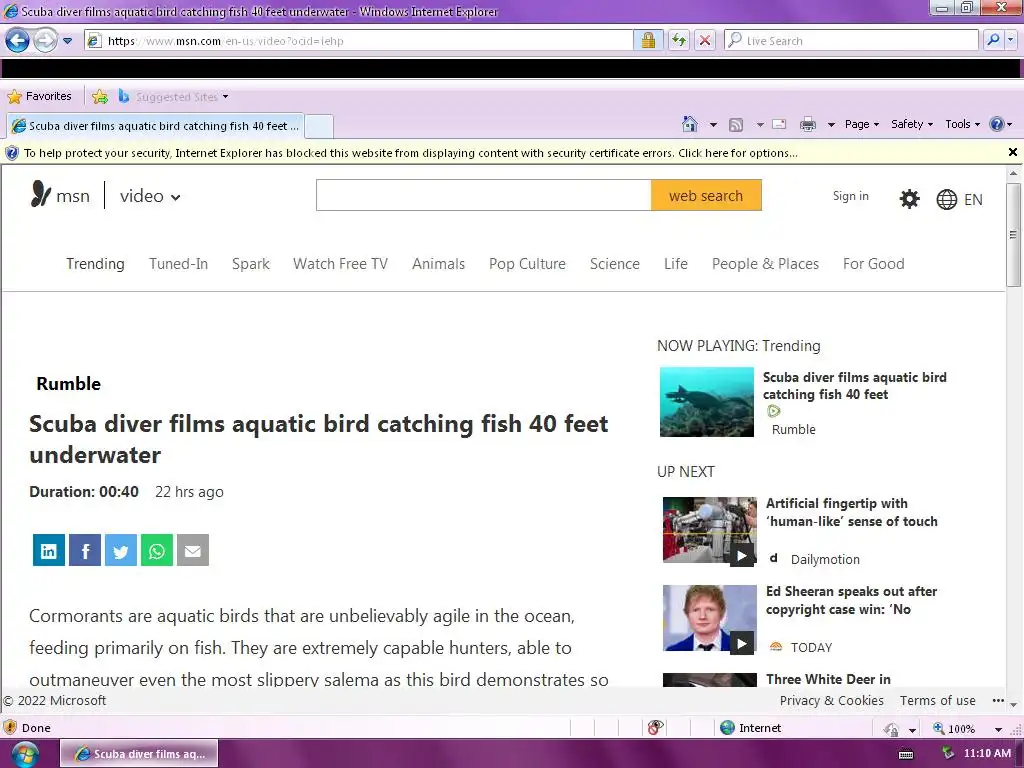Share the video by email icon
The height and width of the screenshot is (768, 1024).
[193, 551]
